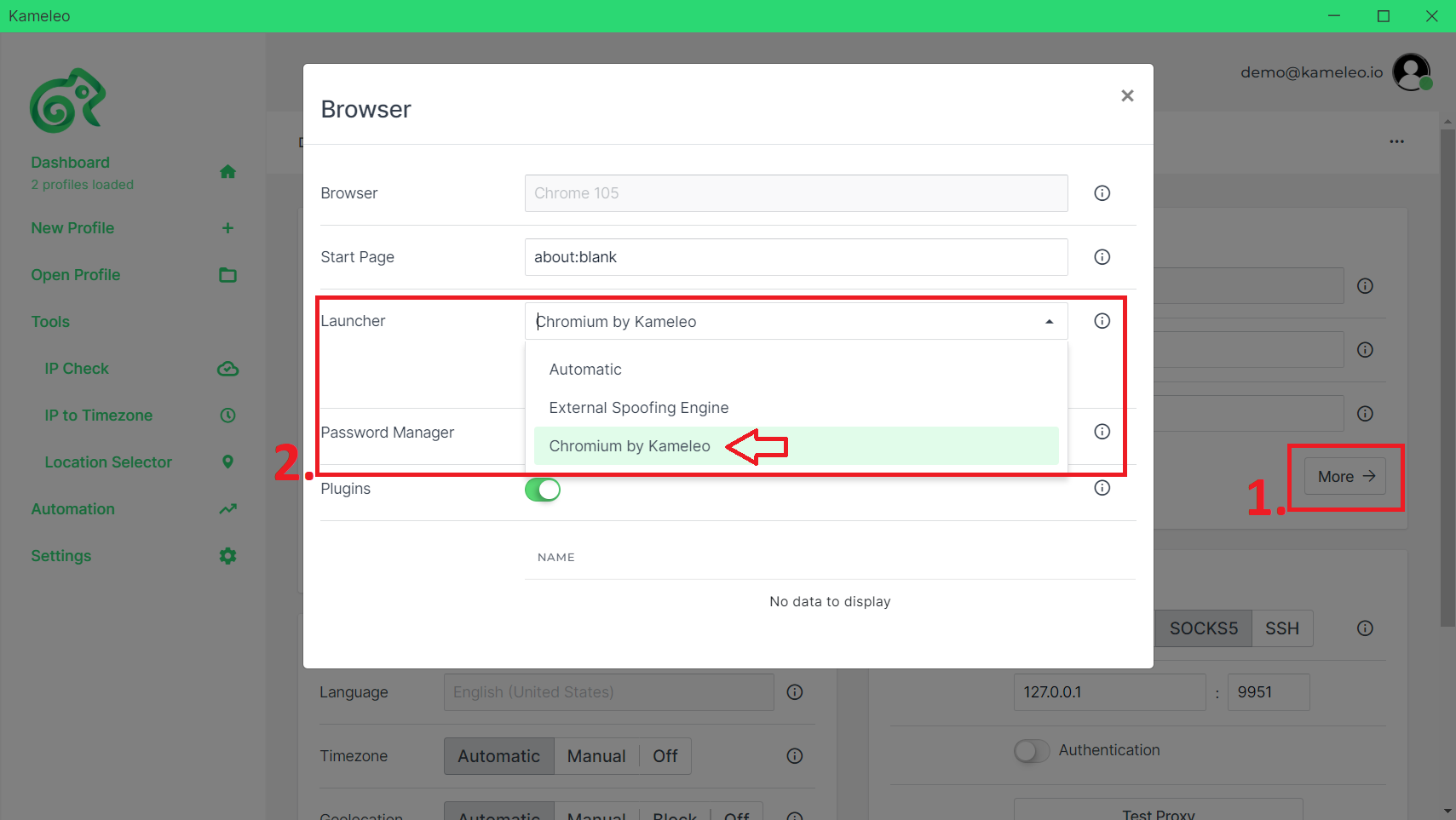Choose Chromium by Kameleo option
Viewport: 1456px width, 820px height.
click(797, 446)
